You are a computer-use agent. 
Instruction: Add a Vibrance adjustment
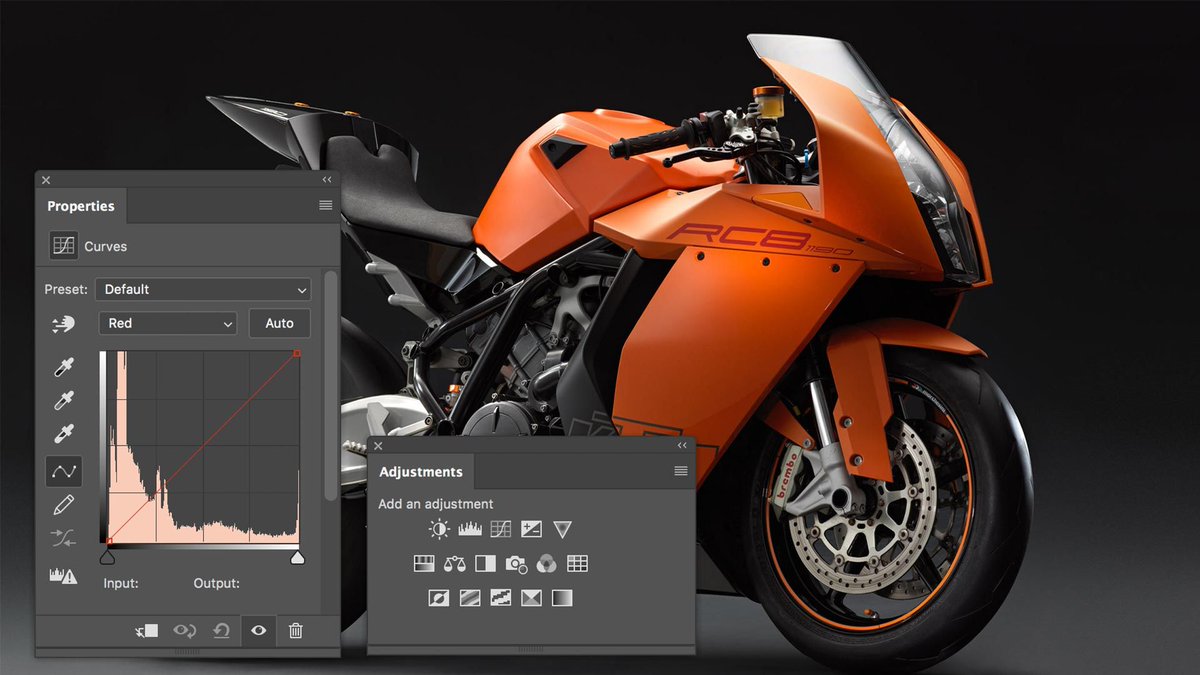[x=562, y=529]
